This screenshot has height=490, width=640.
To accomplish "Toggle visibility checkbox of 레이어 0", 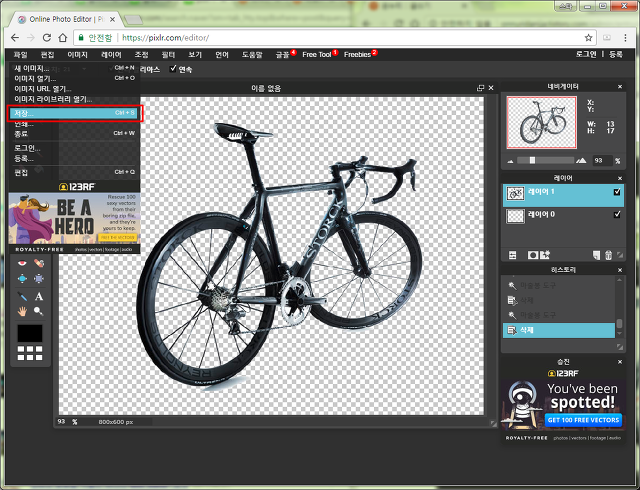I will click(617, 214).
